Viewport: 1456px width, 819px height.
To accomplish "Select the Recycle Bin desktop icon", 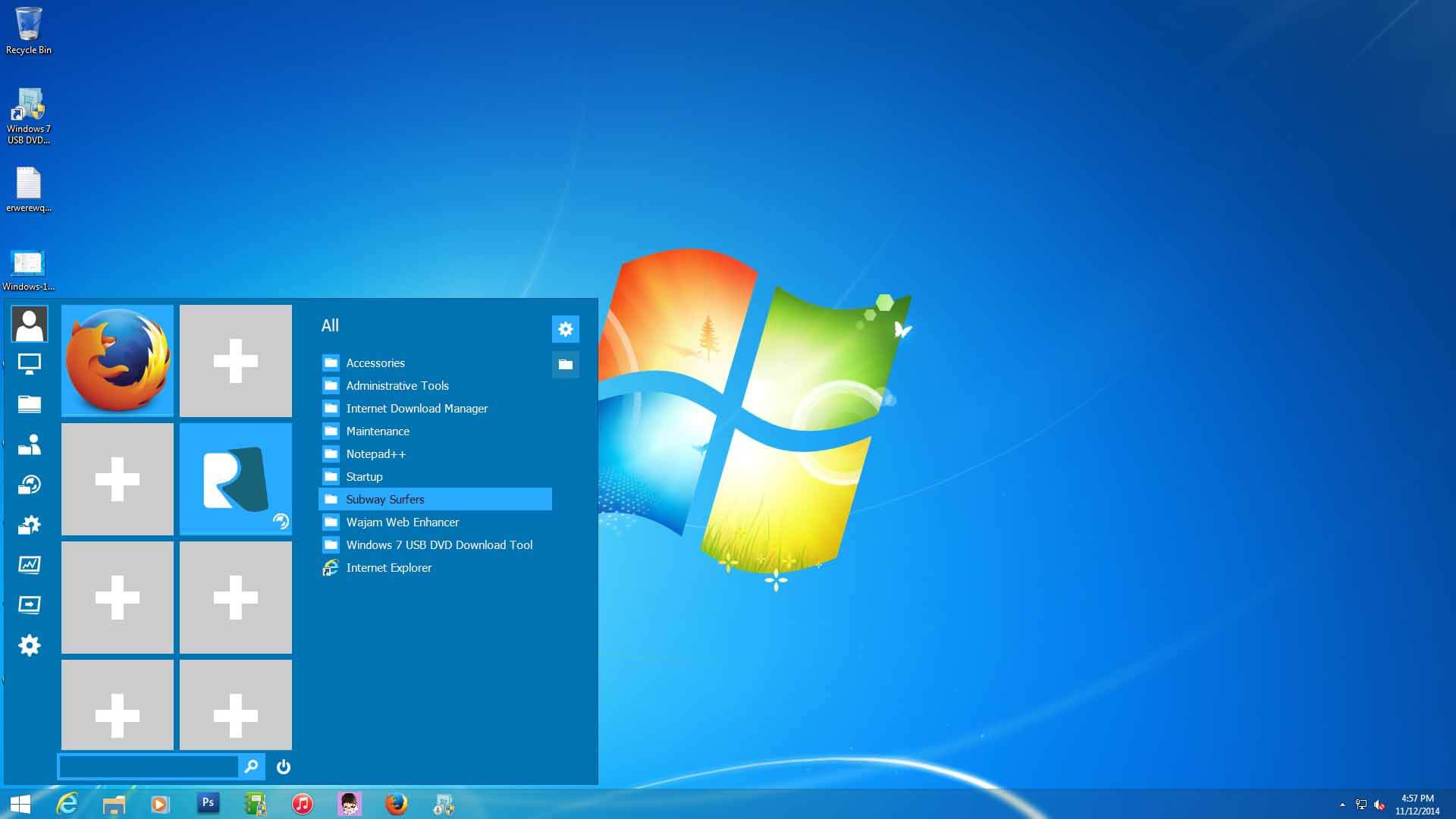I will click(29, 30).
